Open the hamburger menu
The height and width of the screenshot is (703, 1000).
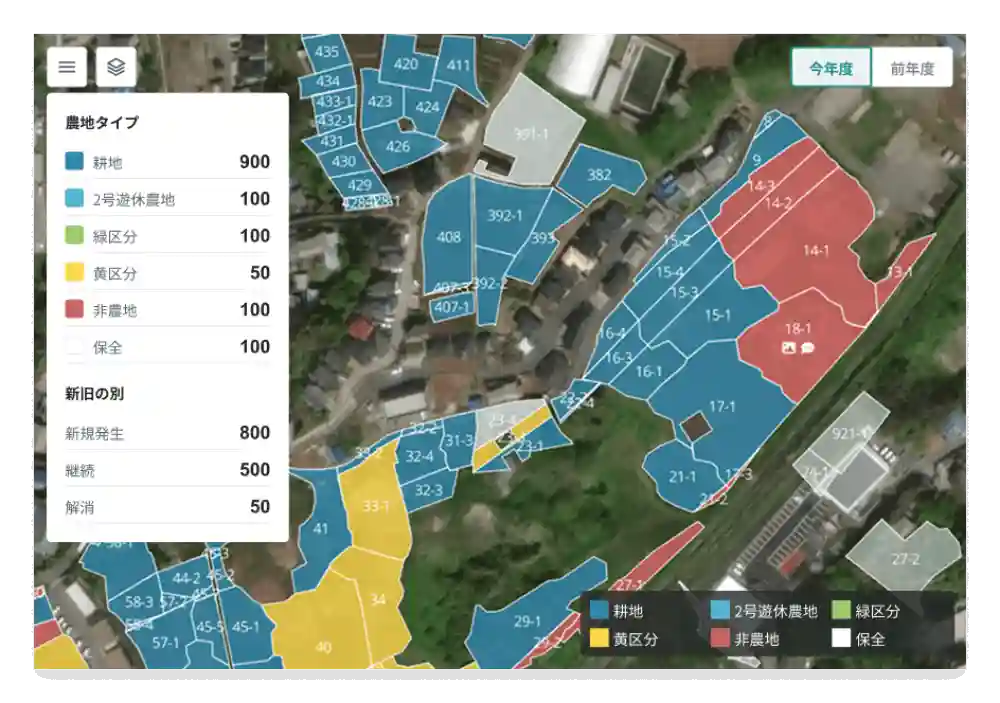(x=67, y=67)
